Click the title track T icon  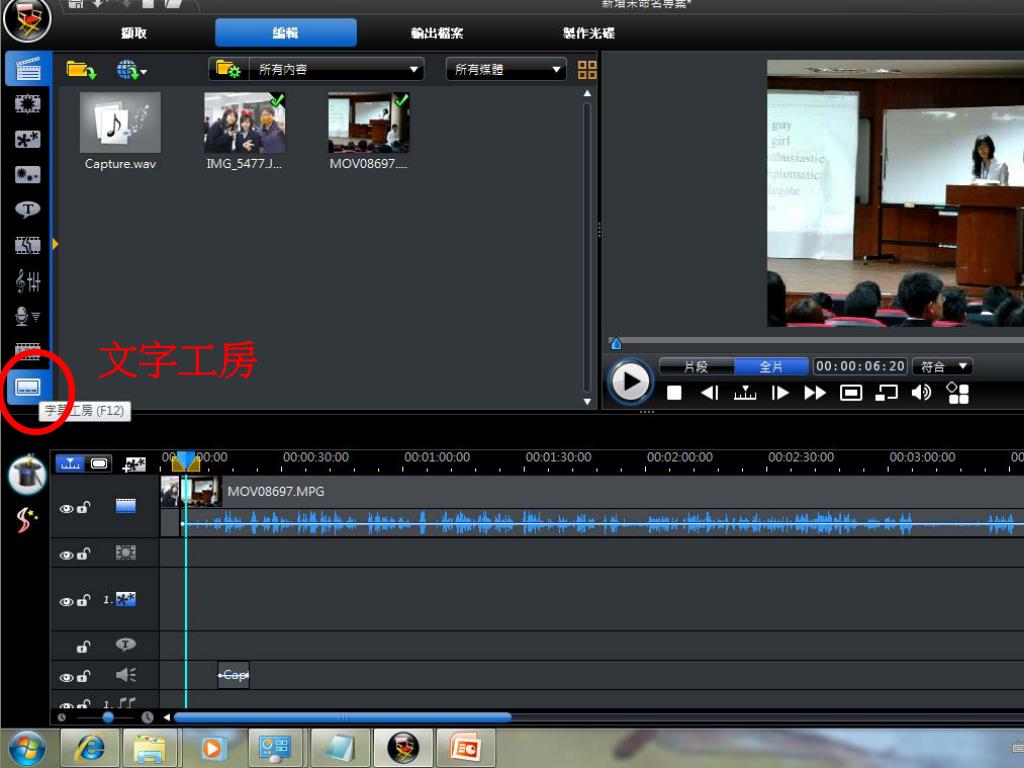coord(125,645)
